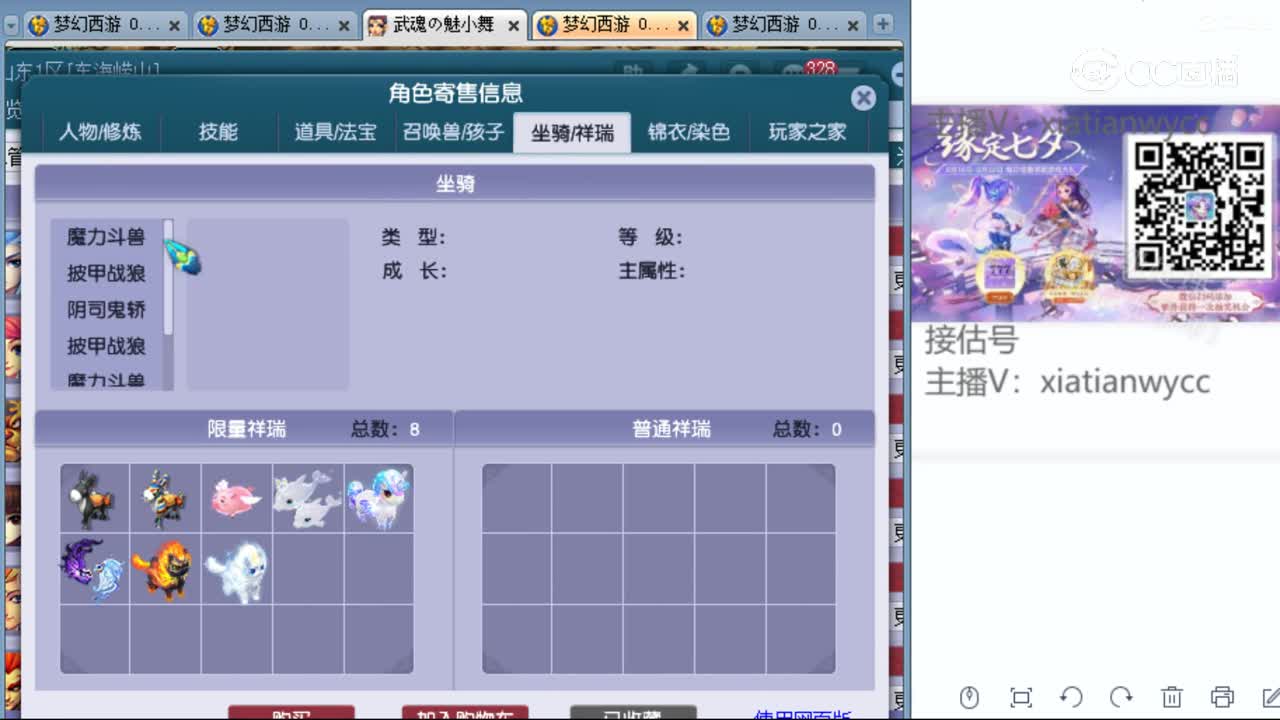Select 阴司鬼轿 in the mount list
This screenshot has width=1280, height=720.
click(x=106, y=310)
